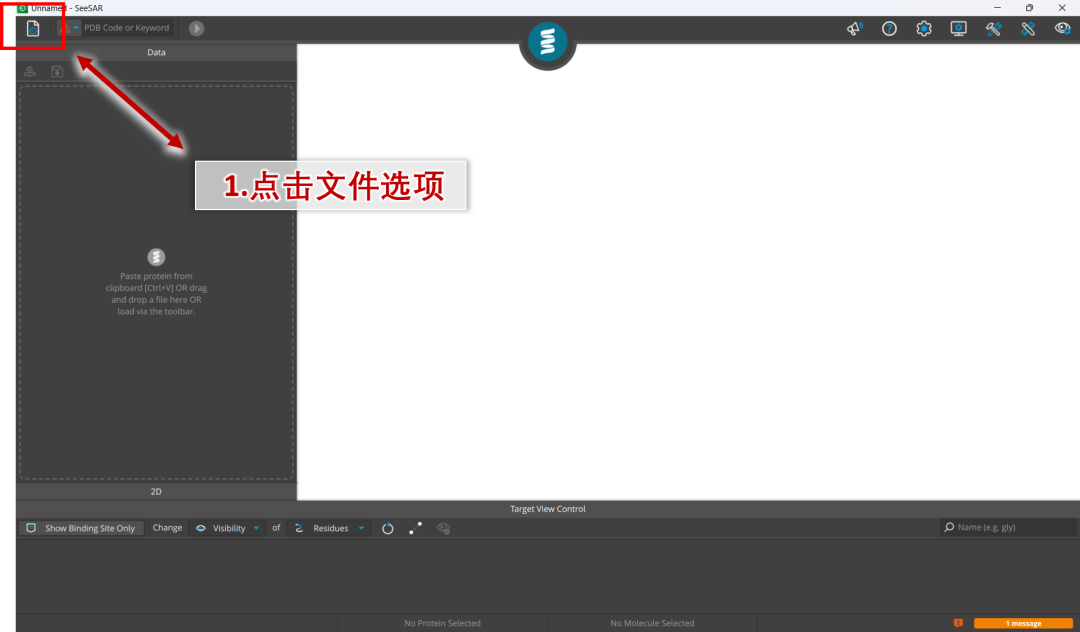Open announcements megaphone icon

pos(855,28)
